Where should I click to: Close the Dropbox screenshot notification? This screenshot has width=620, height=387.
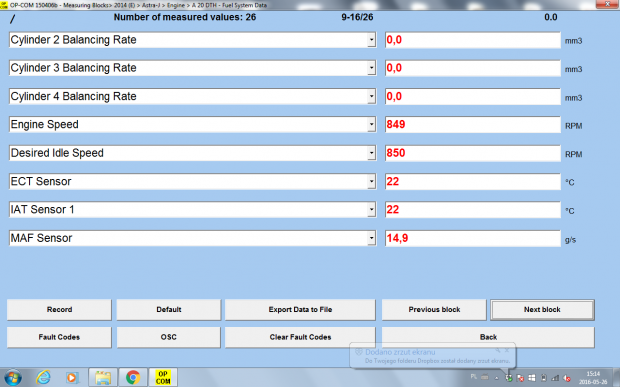click(507, 350)
